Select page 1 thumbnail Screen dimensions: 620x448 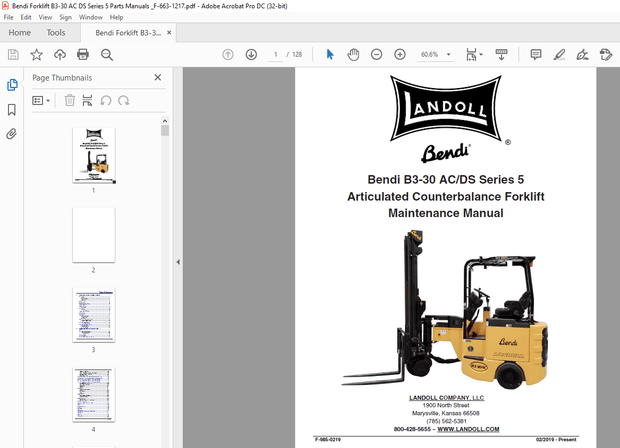click(94, 155)
